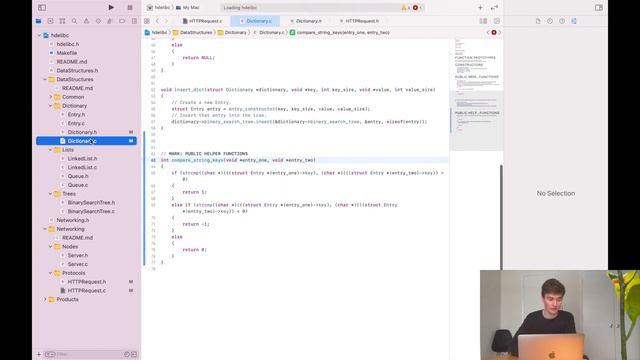Jump to the error in jump bar
Screen dimensions: 640x360
[494, 32]
